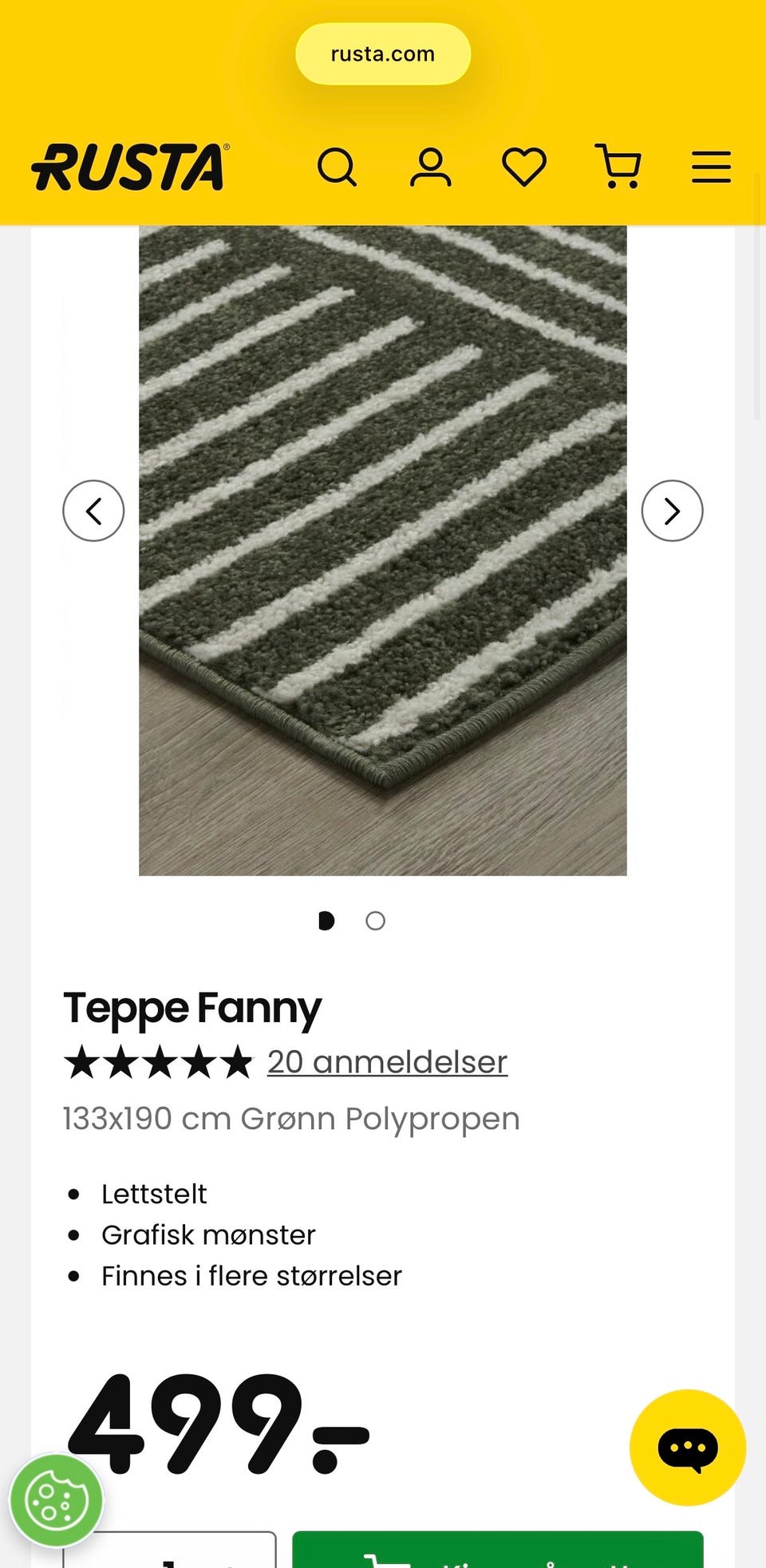This screenshot has width=766, height=1568.
Task: Open the hamburger menu
Action: coord(712,168)
